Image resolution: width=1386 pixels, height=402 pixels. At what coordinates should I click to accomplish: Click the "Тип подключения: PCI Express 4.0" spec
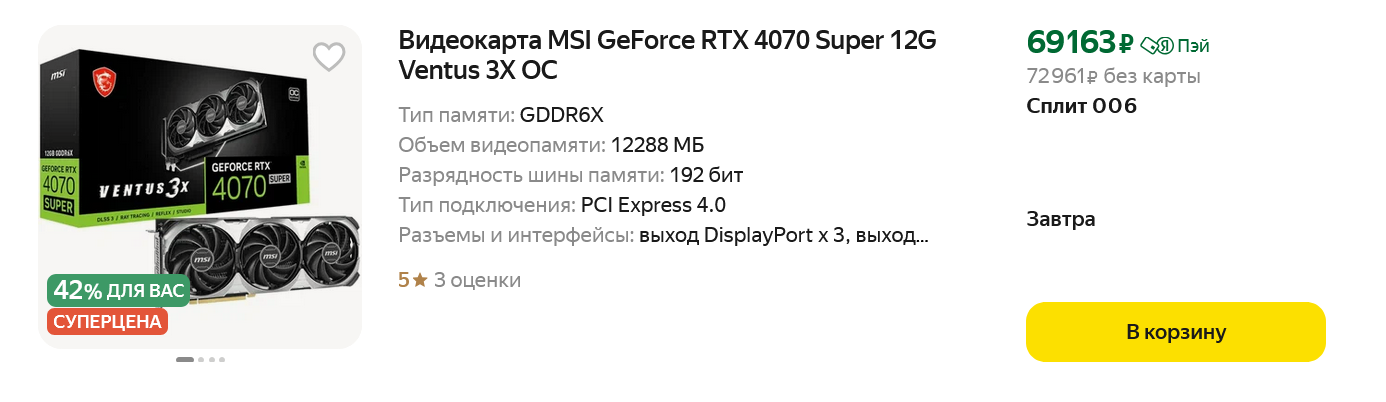(561, 205)
